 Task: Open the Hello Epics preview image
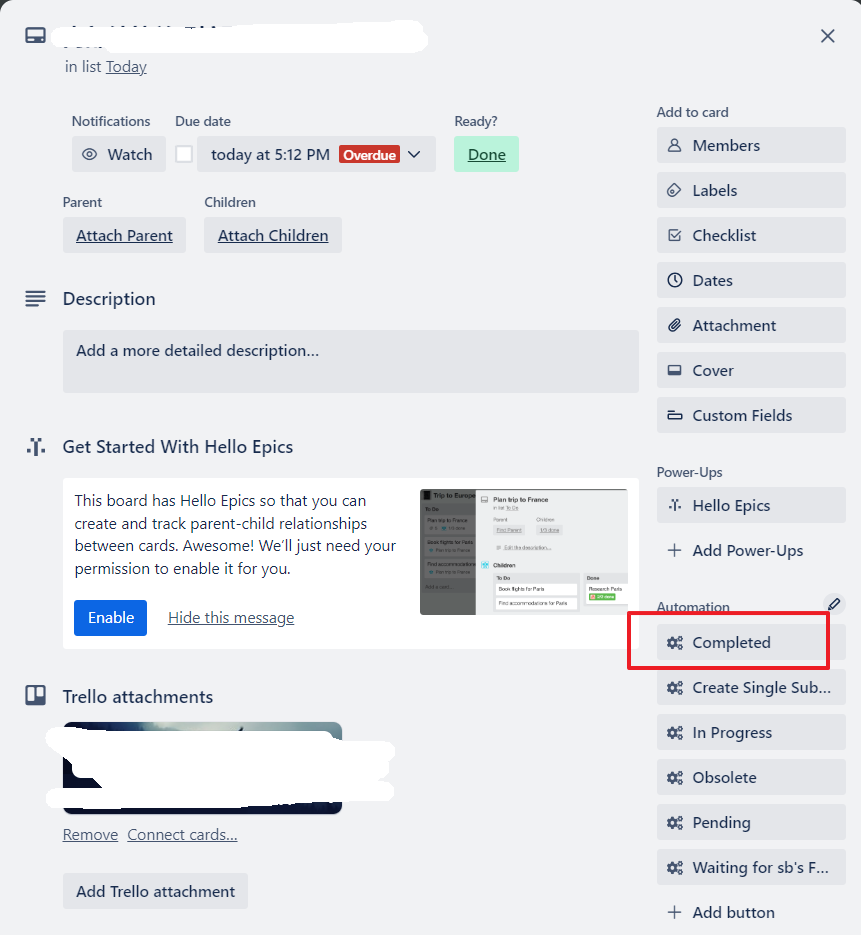point(524,552)
